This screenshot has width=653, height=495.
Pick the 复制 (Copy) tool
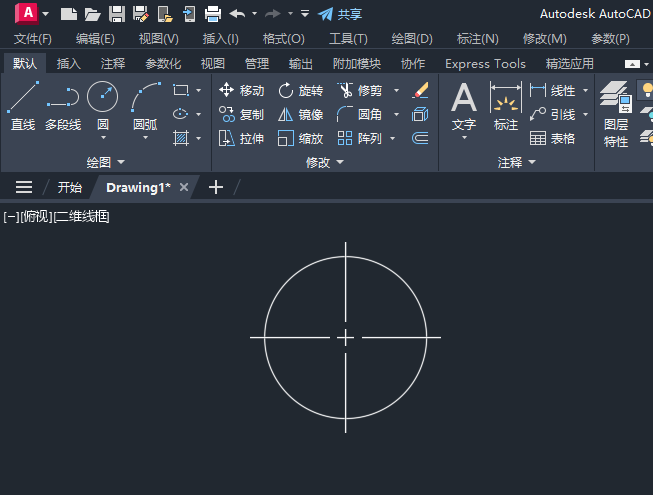241,114
